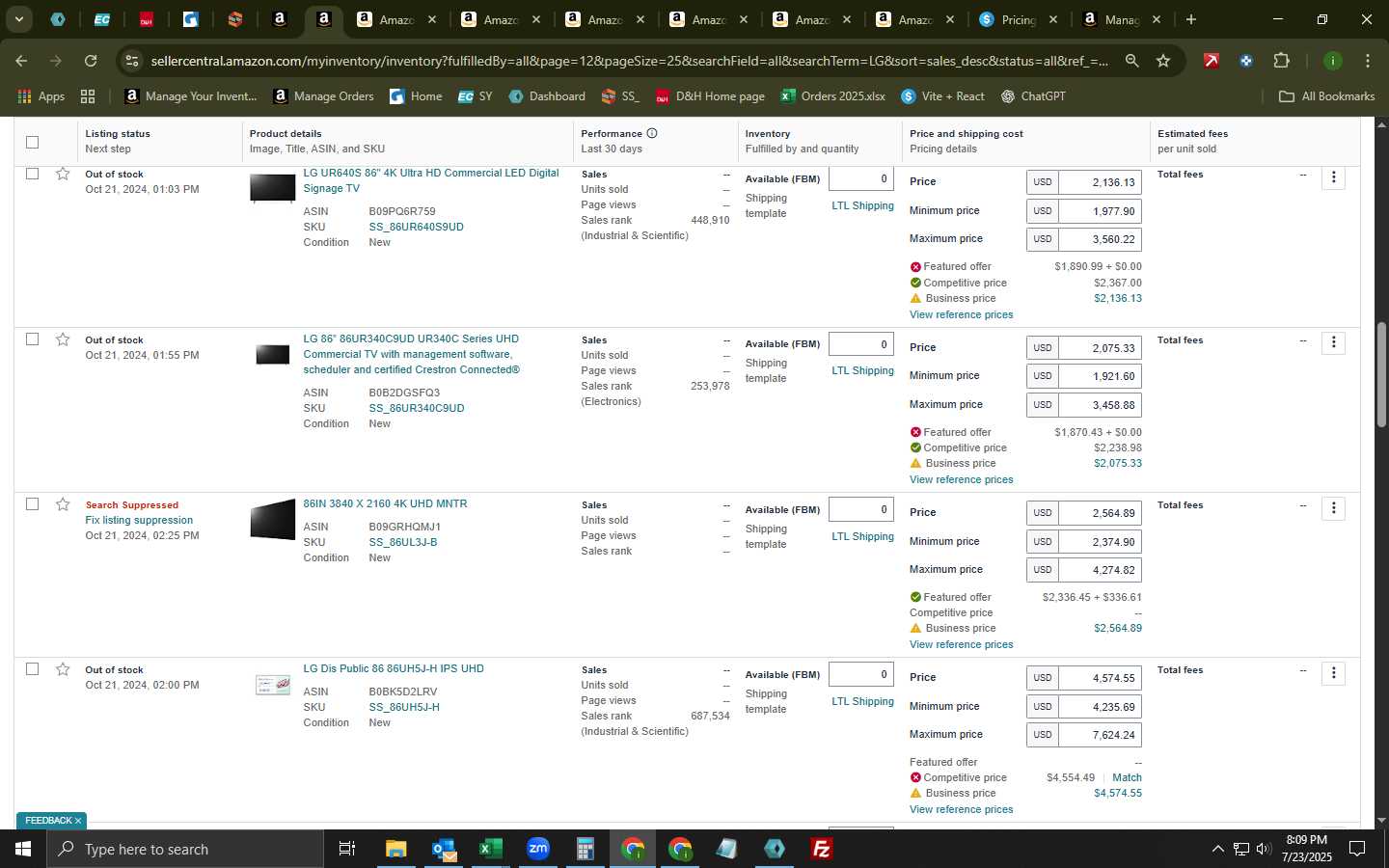The image size is (1389, 868).
Task: Open ChatGPT bookmark
Action: coord(1033,96)
